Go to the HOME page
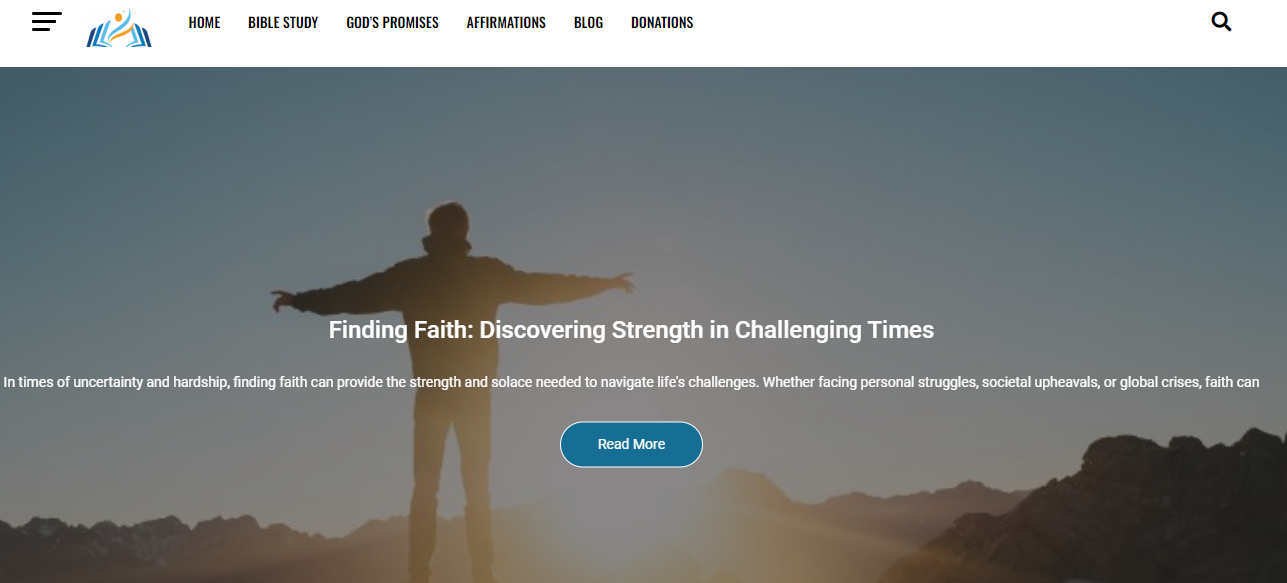 (204, 22)
